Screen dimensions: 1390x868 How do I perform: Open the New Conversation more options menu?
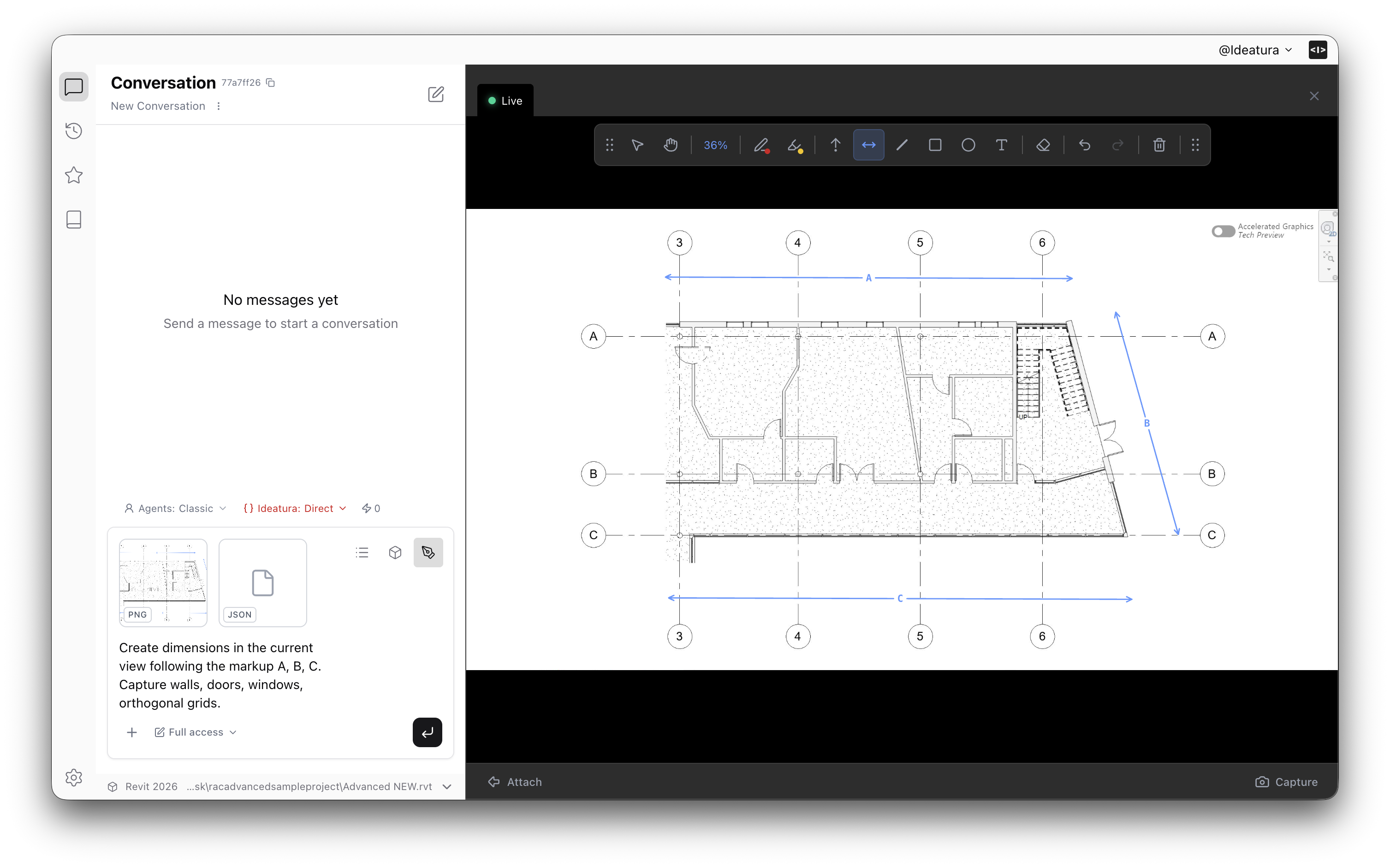pos(218,106)
